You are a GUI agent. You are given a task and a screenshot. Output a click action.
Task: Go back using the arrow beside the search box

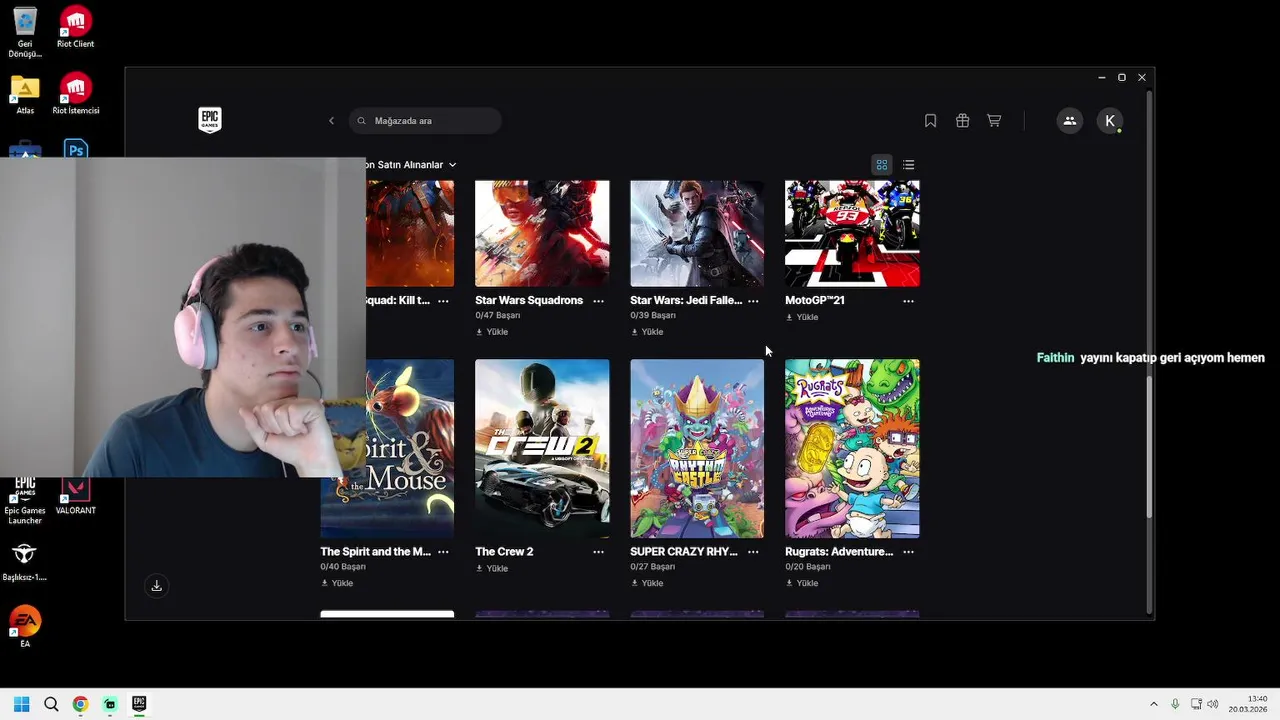click(x=331, y=121)
